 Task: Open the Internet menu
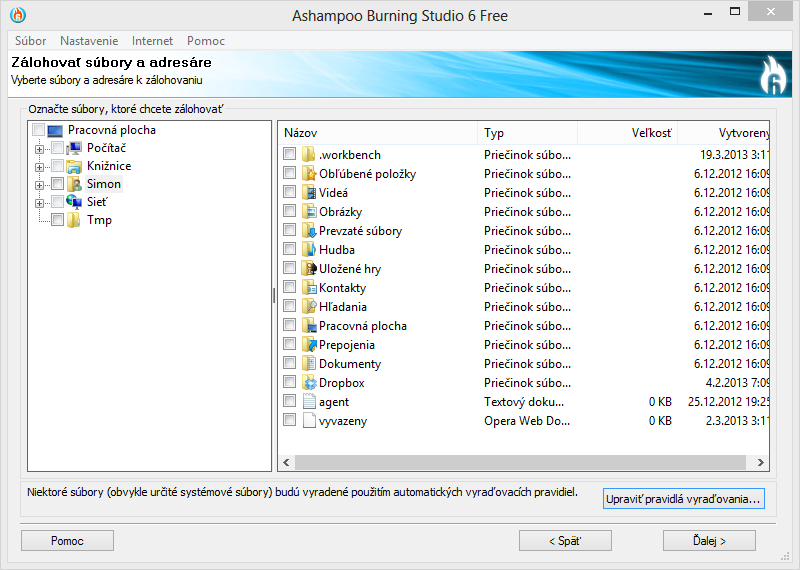(x=152, y=41)
